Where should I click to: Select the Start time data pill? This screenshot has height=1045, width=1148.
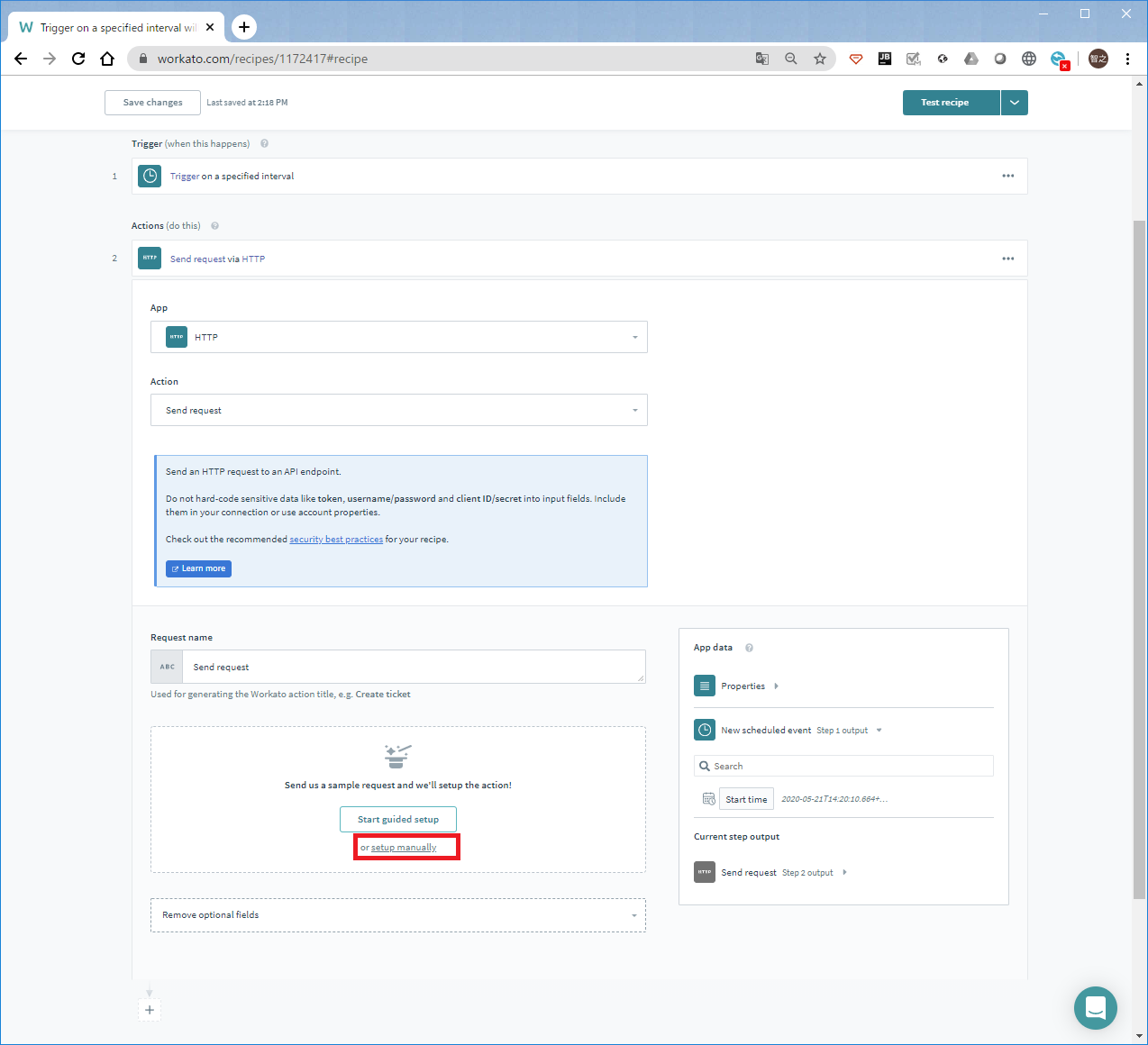(746, 799)
